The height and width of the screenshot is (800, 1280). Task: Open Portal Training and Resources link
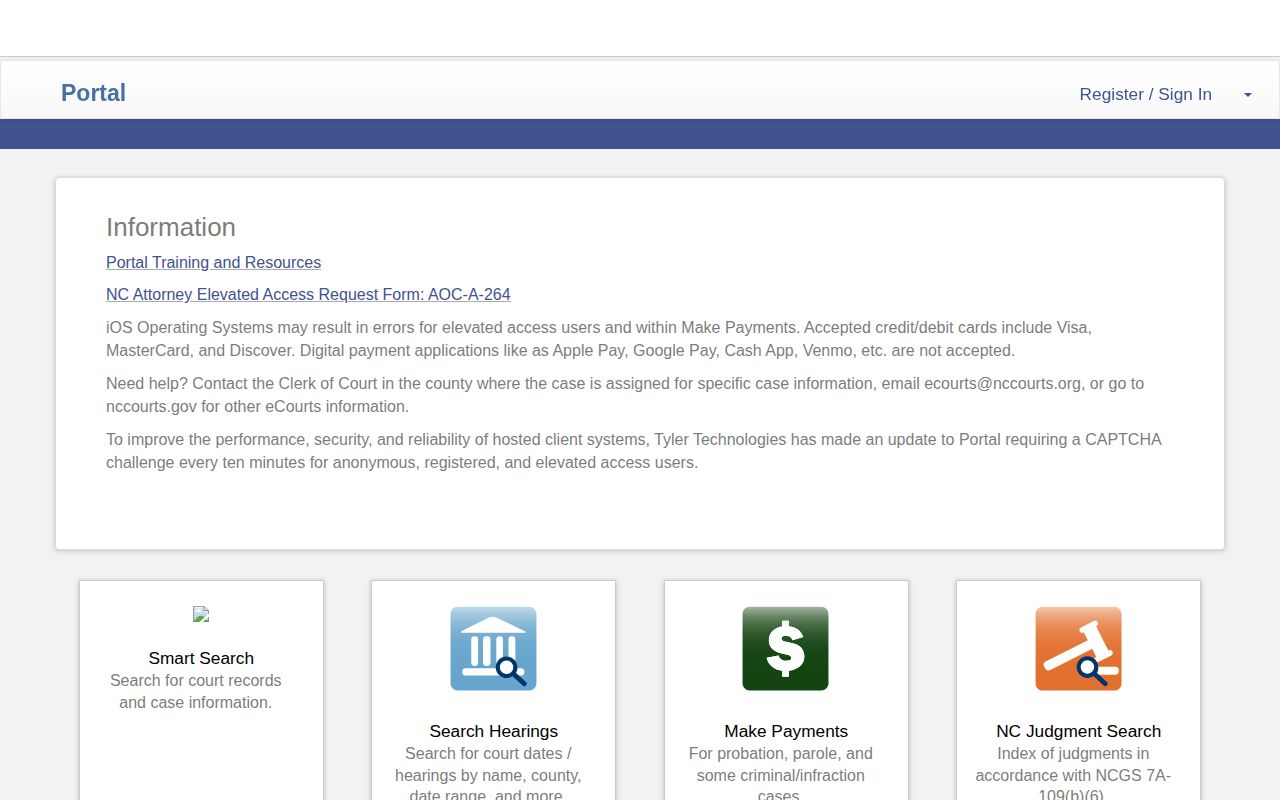[213, 262]
